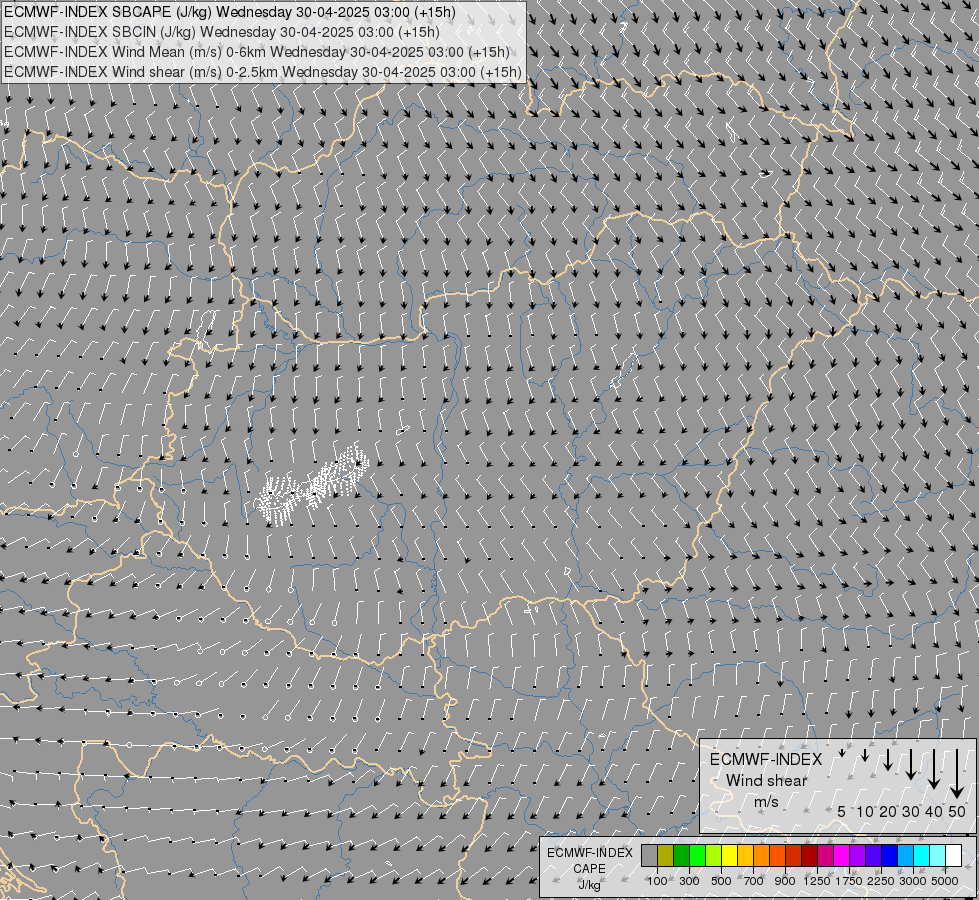The width and height of the screenshot is (979, 900).
Task: Click the CAPE label in color legend
Action: pyautogui.click(x=589, y=869)
